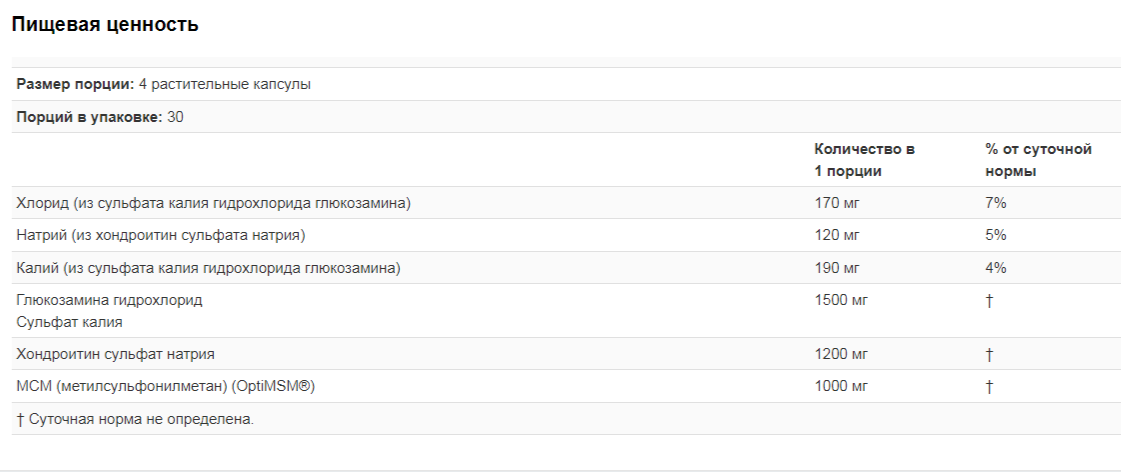Click the 5% daily value cell

[995, 235]
